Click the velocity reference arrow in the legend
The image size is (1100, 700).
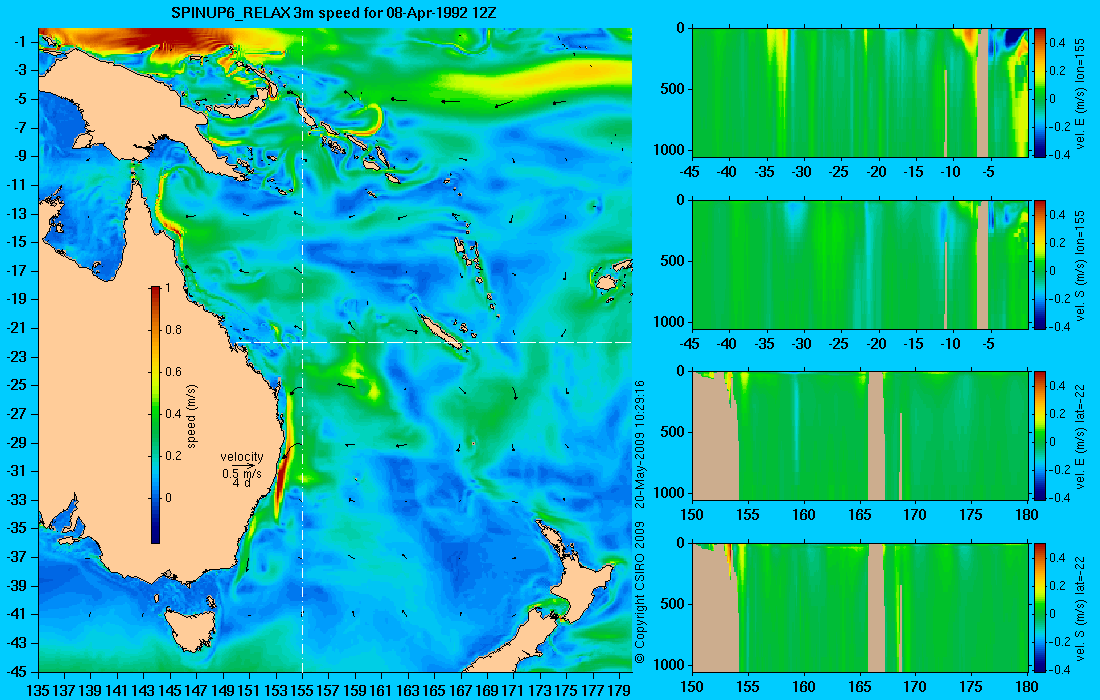pyautogui.click(x=242, y=465)
